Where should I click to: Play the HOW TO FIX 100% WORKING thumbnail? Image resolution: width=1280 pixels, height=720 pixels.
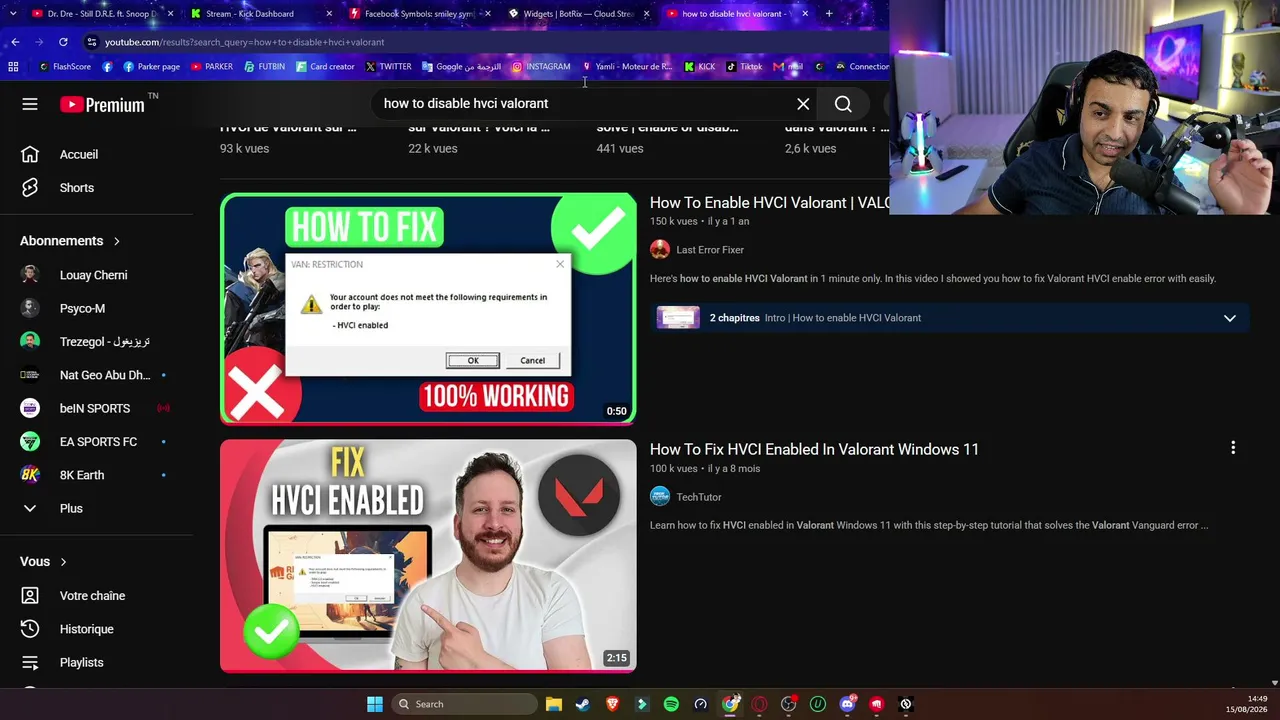pyautogui.click(x=428, y=308)
